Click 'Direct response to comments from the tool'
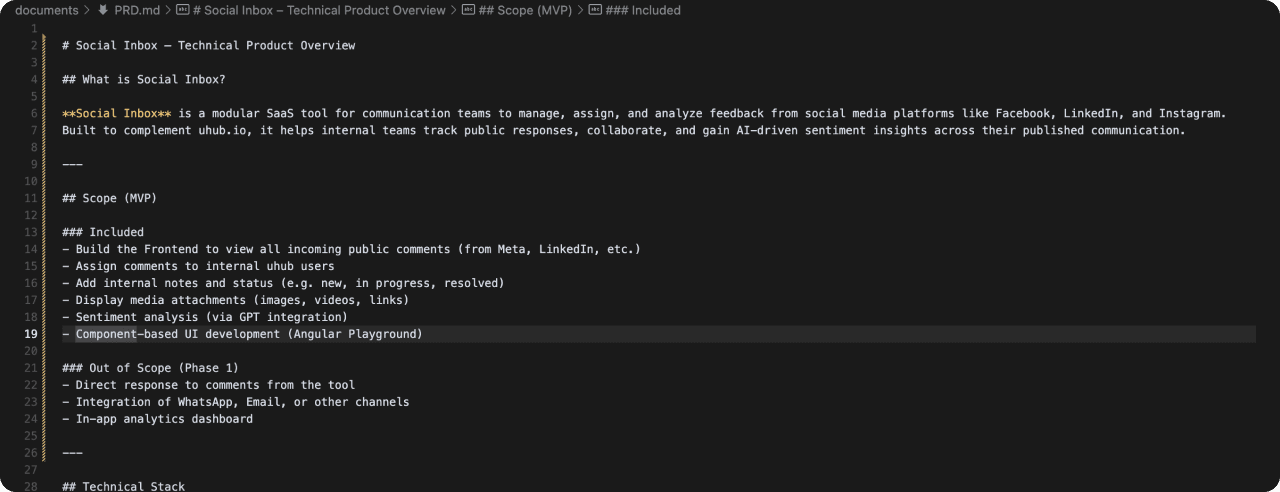This screenshot has width=1280, height=492. (x=208, y=385)
